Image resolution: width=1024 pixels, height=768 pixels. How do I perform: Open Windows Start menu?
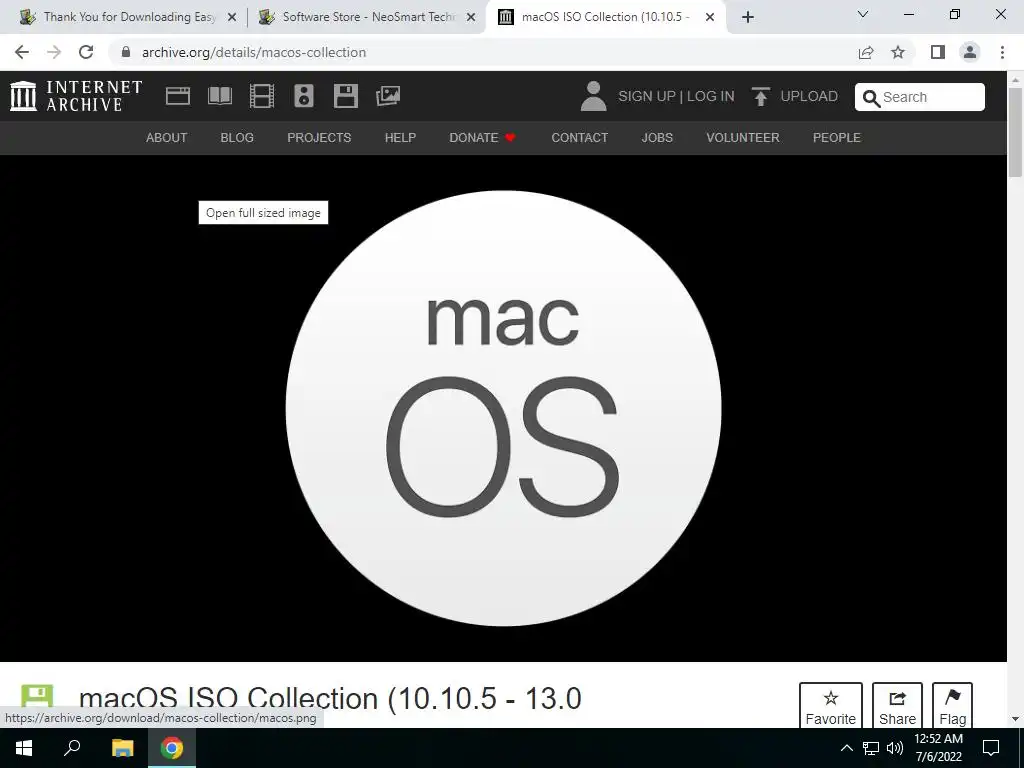[24, 748]
